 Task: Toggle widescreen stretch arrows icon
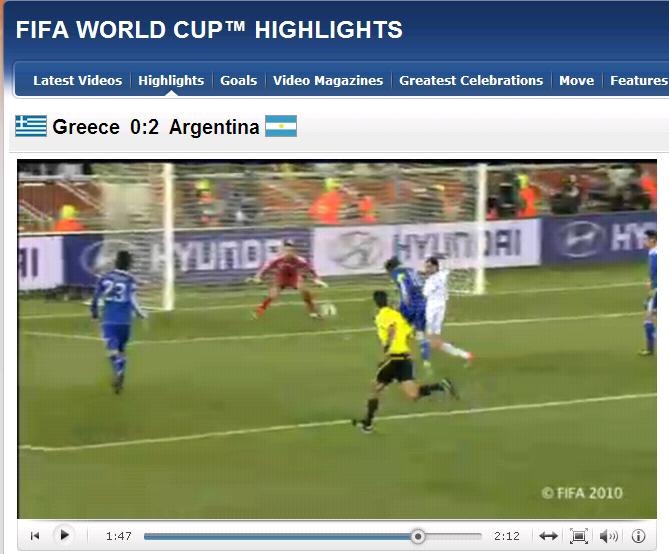(x=548, y=536)
